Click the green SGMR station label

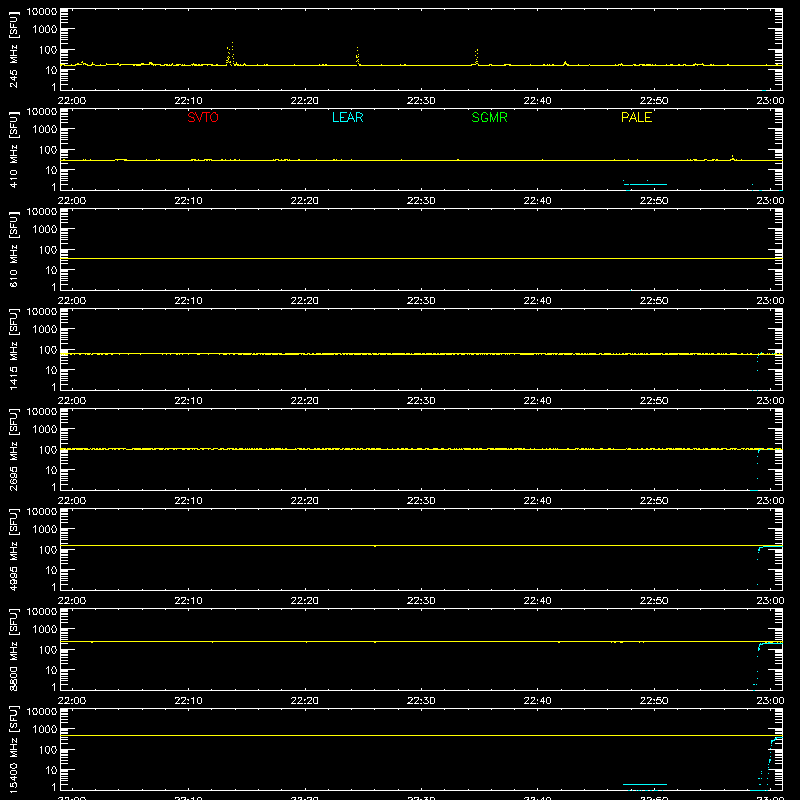point(489,117)
